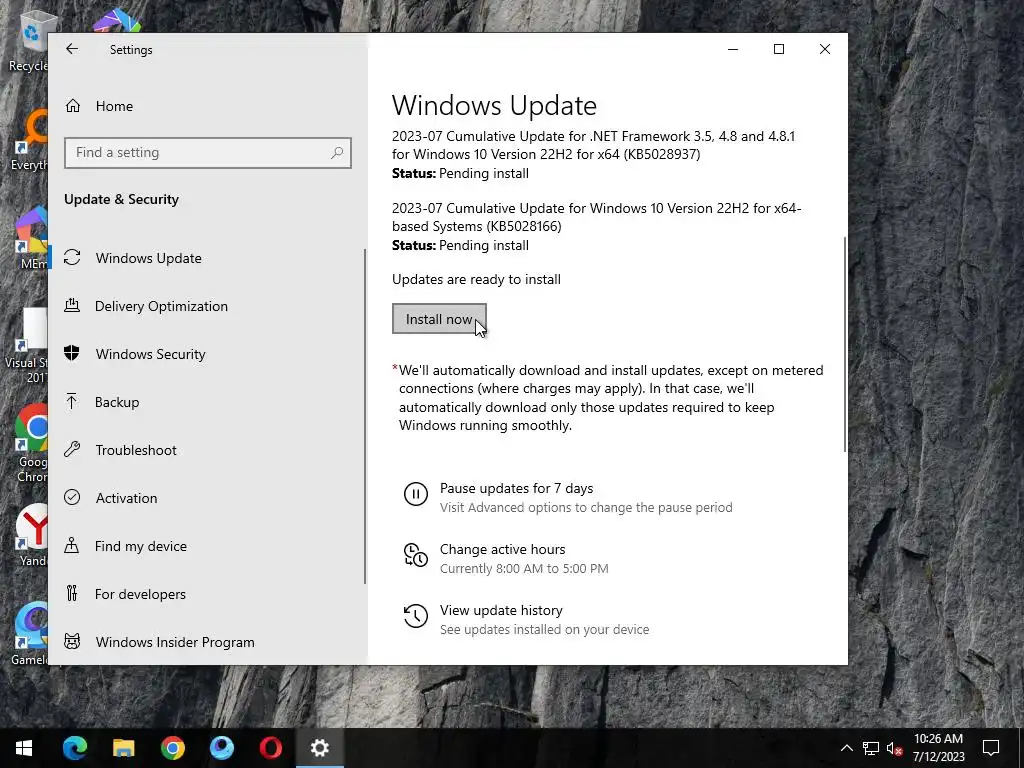Open Opera browser from taskbar

click(x=270, y=748)
